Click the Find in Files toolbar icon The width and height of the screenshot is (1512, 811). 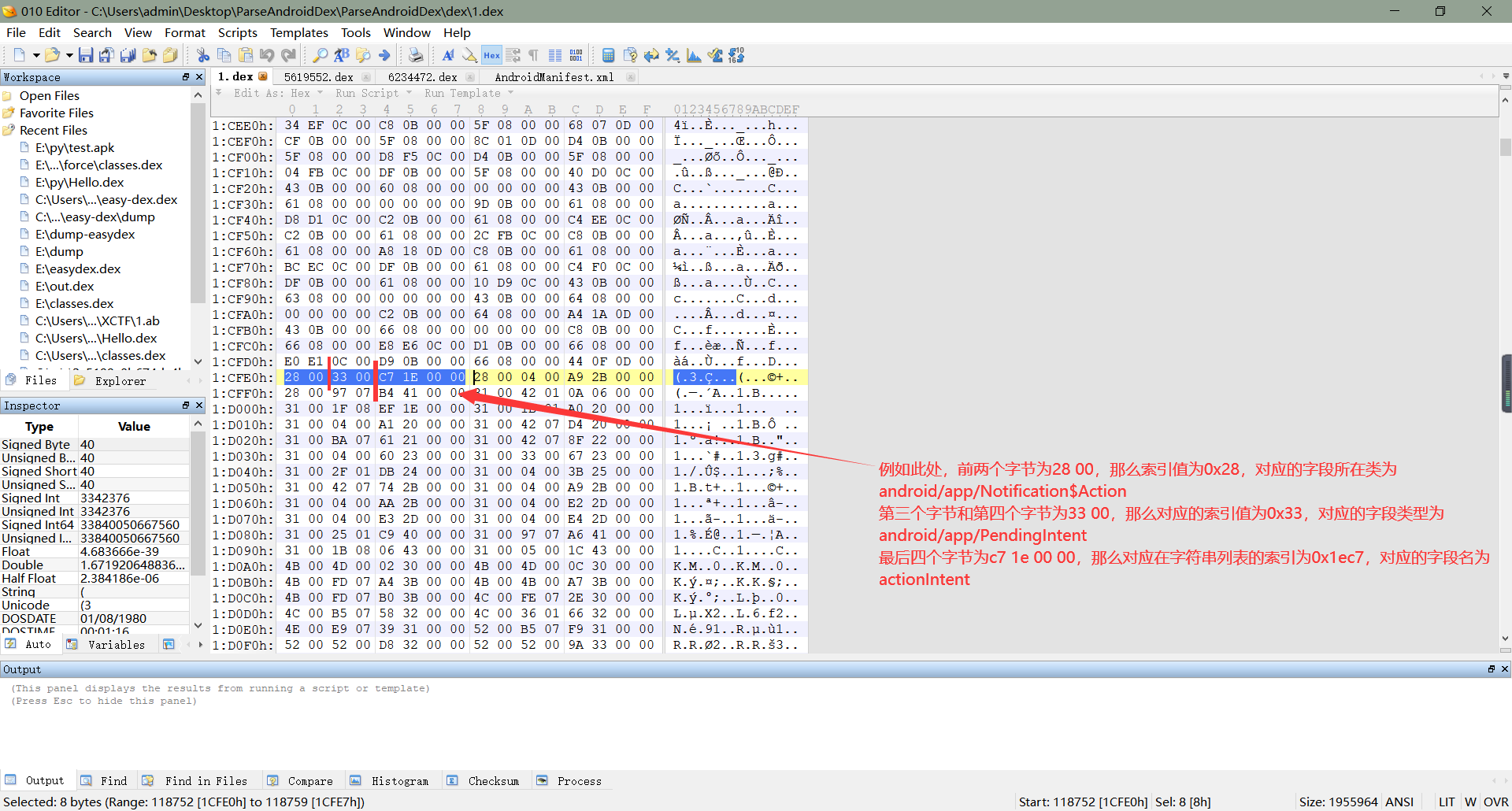tap(362, 55)
